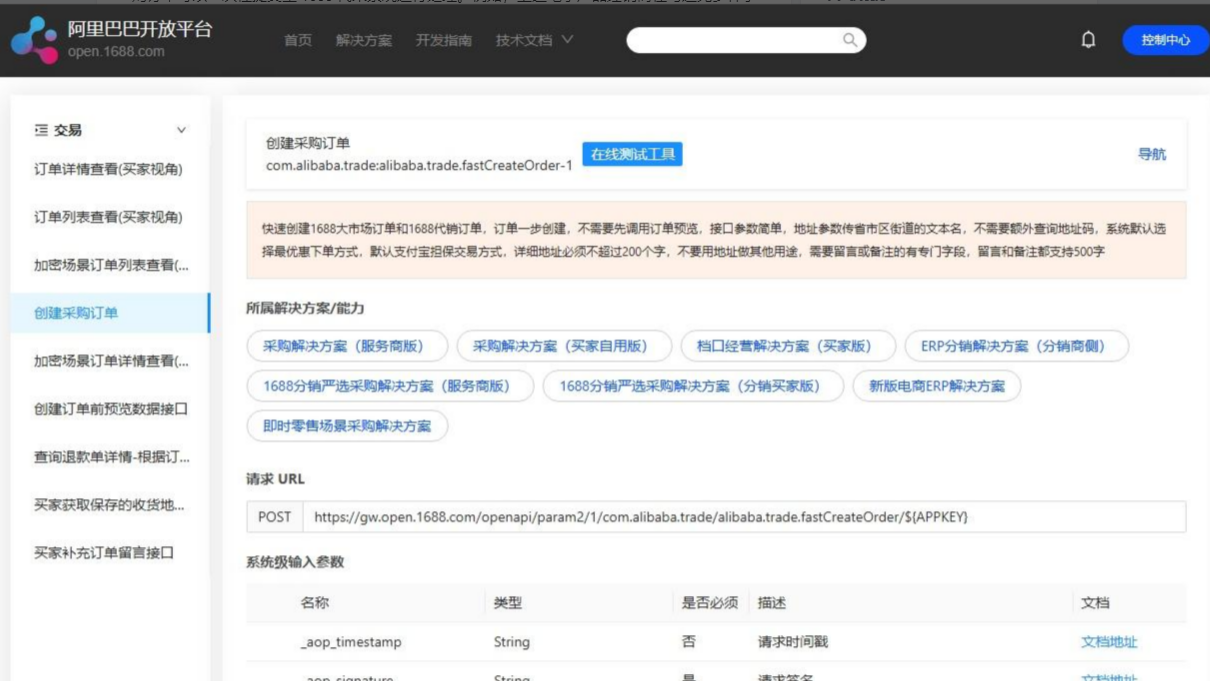
Task: Click the ERP分销解决方案（分销商侧） tag
Action: tap(1017, 346)
